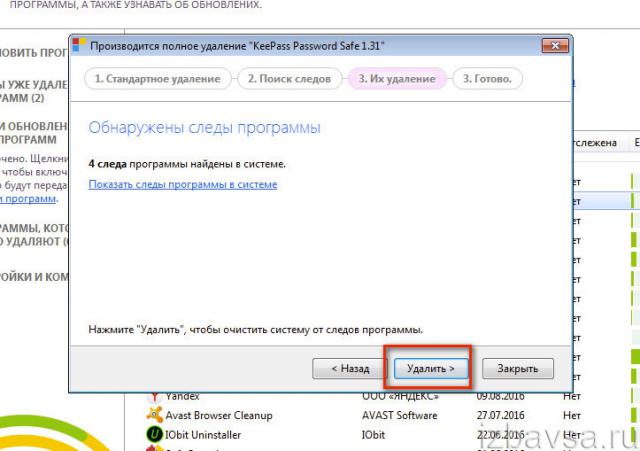Click the AVAST Software publisher cell
Image resolution: width=640 pixels, height=451 pixels.
click(400, 415)
